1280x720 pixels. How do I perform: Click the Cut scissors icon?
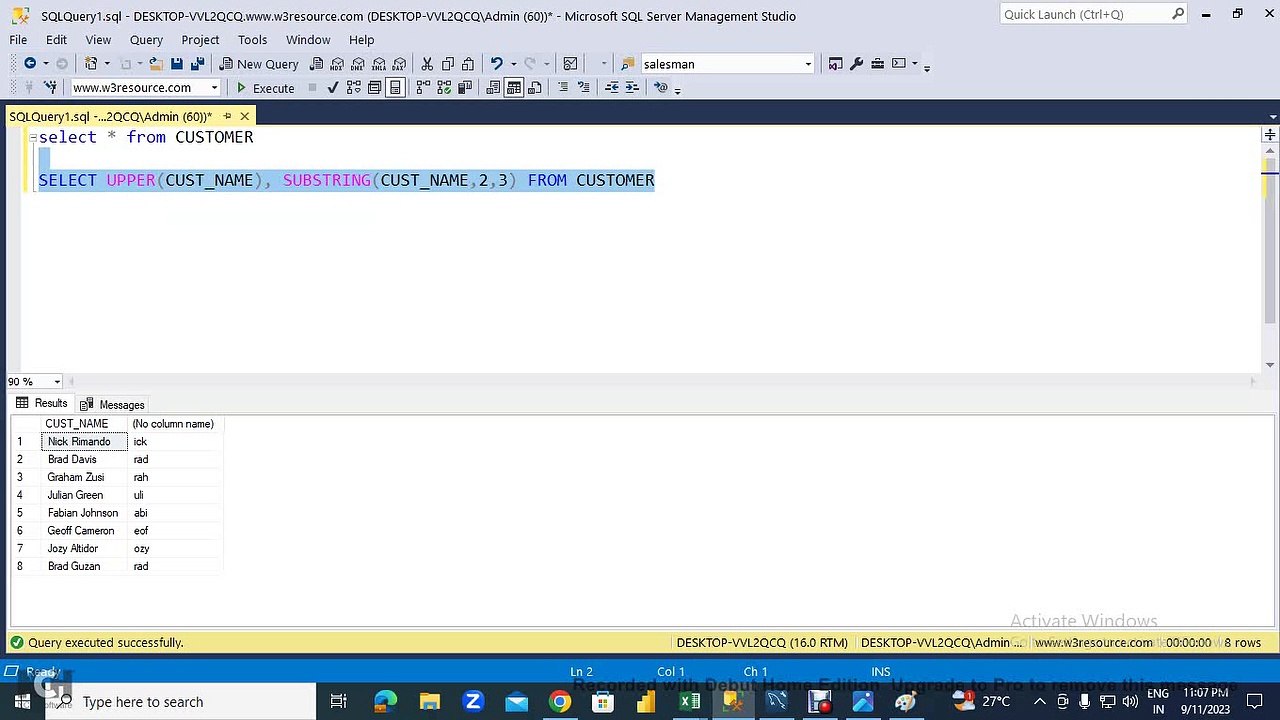click(427, 64)
